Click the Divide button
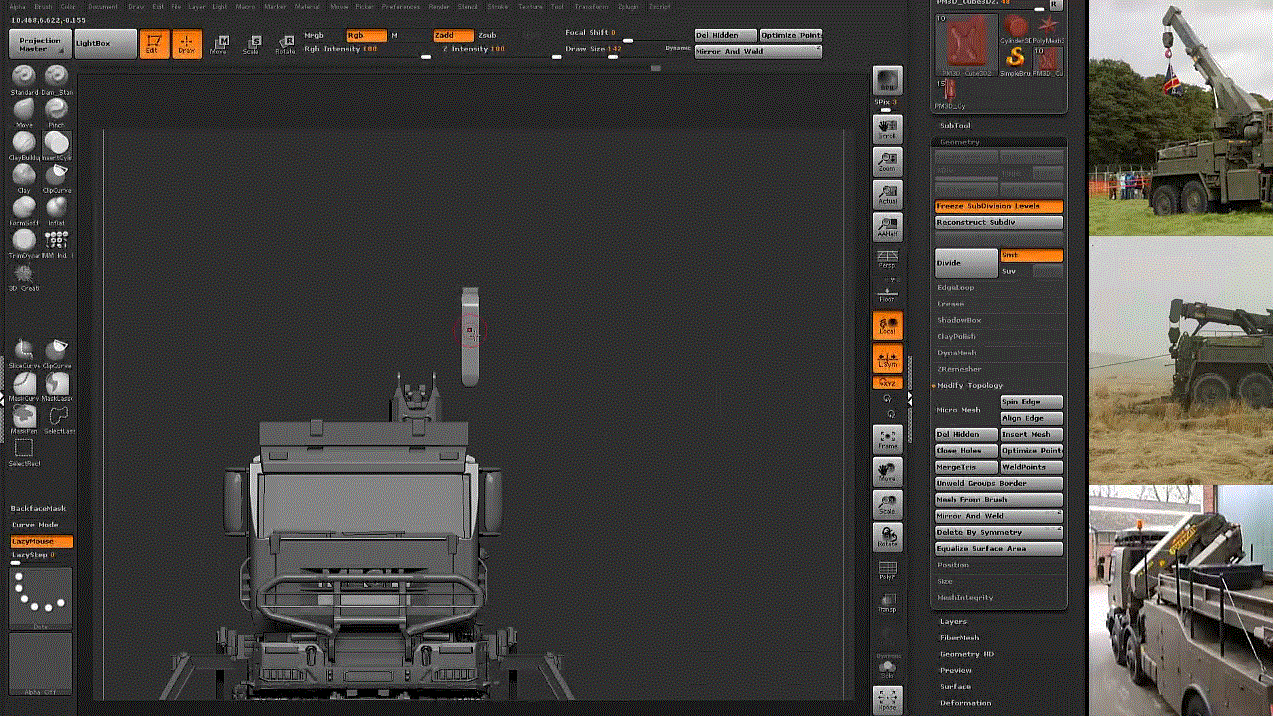This screenshot has width=1273, height=716. 966,263
